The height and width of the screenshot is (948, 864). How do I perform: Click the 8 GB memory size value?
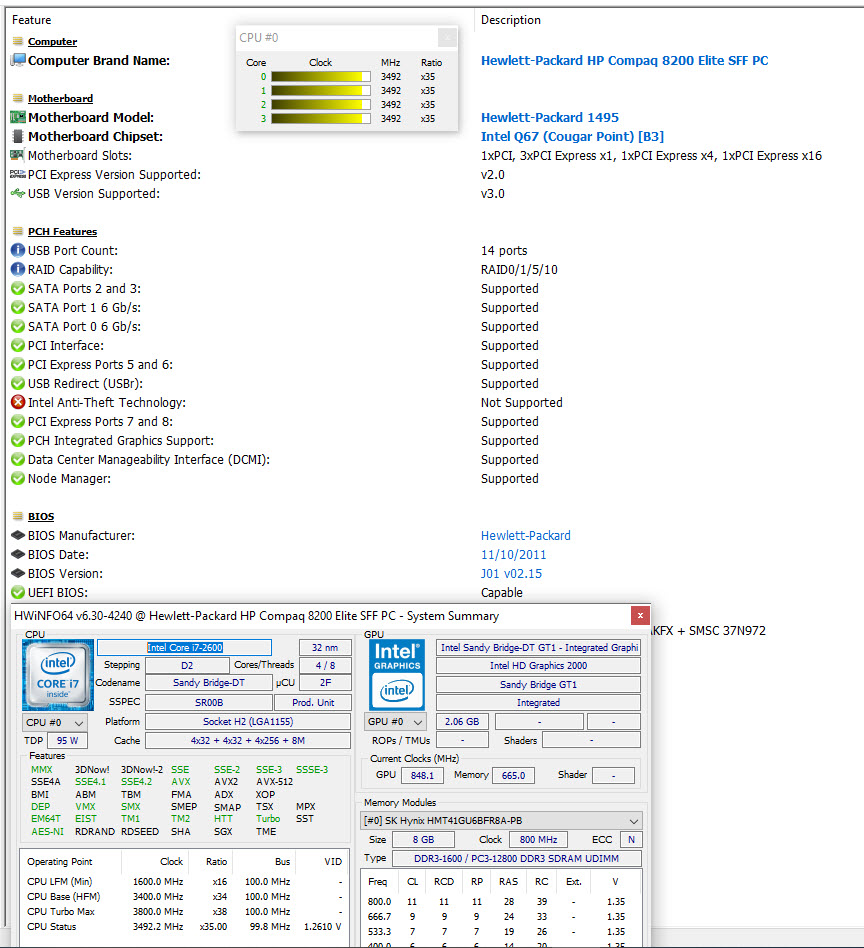click(x=423, y=840)
